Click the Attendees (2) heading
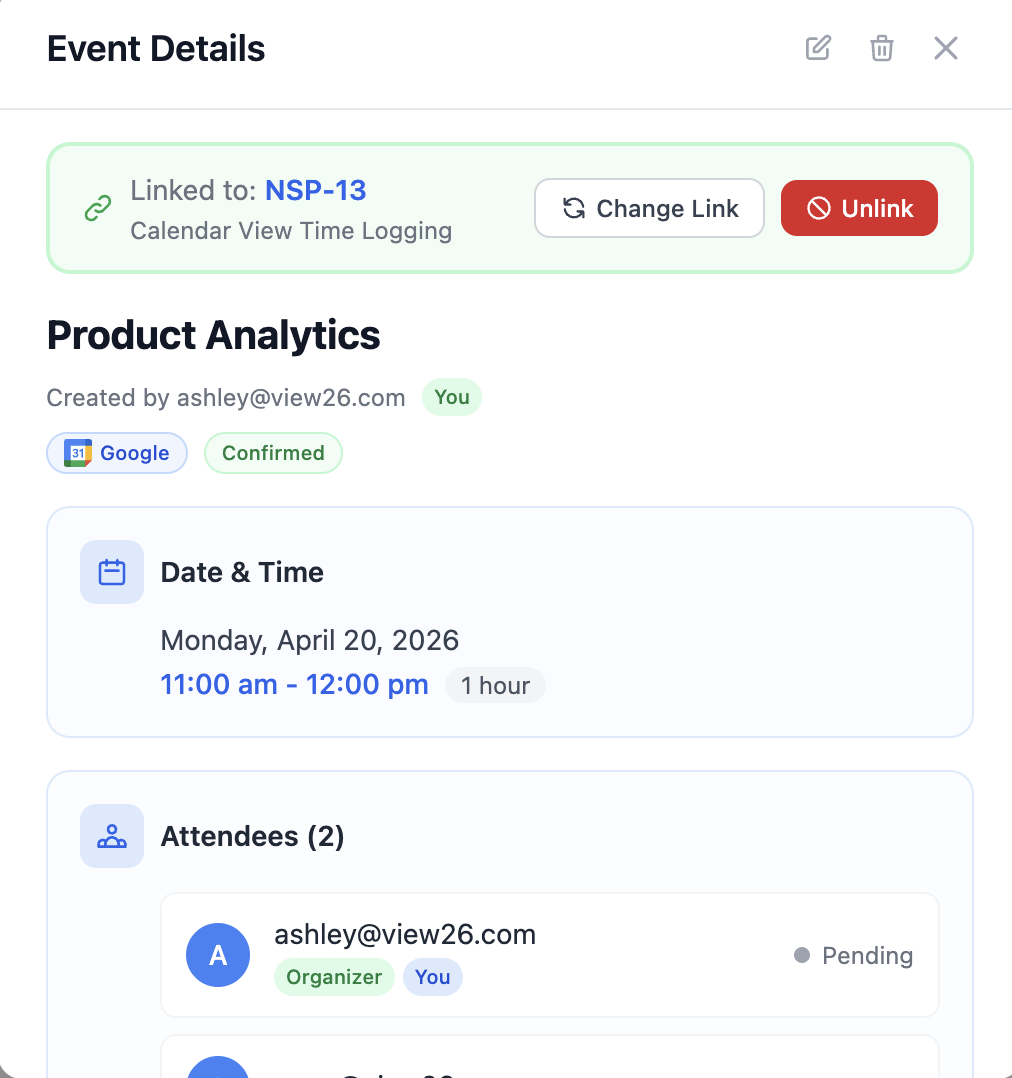 252,837
